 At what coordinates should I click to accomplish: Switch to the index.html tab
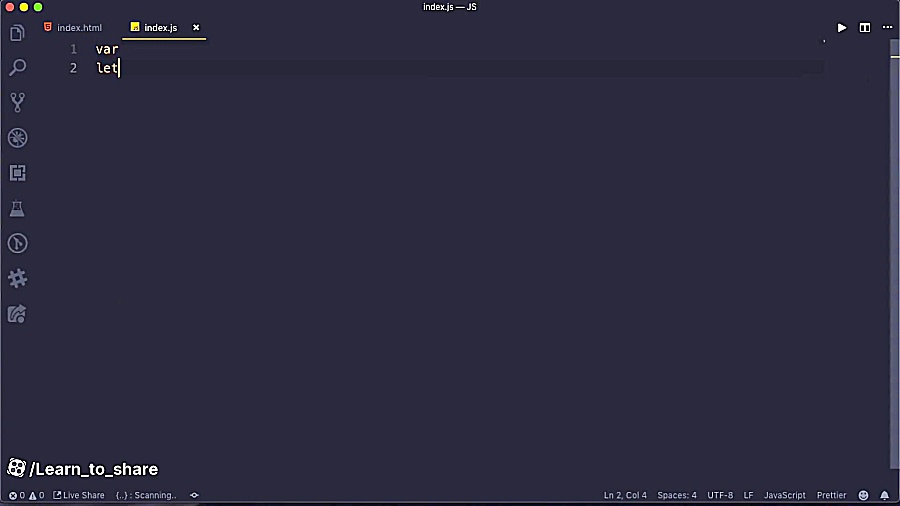click(73, 28)
